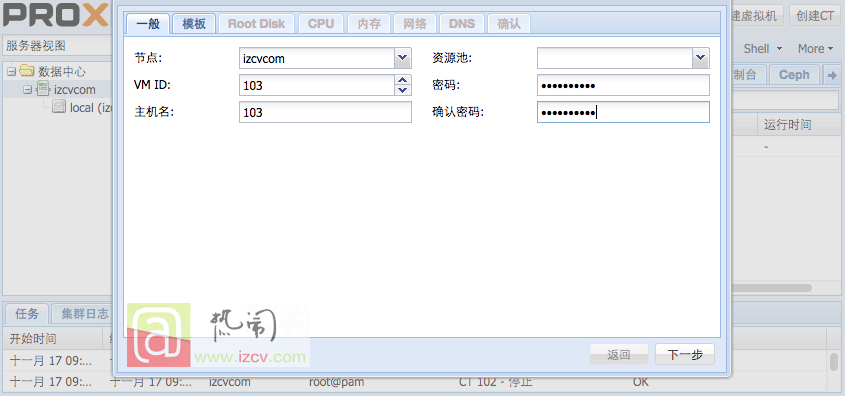Select the 一般 tab
Viewport: 845px width, 396px height.
coord(148,24)
